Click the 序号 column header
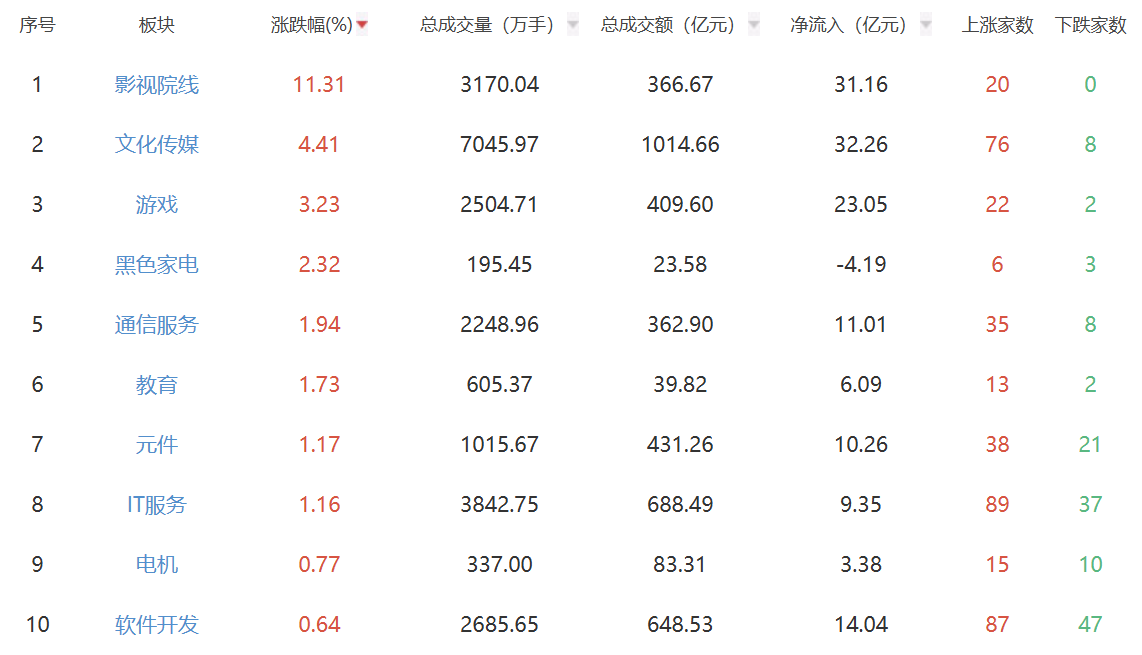1142x655 pixels. [x=36, y=24]
